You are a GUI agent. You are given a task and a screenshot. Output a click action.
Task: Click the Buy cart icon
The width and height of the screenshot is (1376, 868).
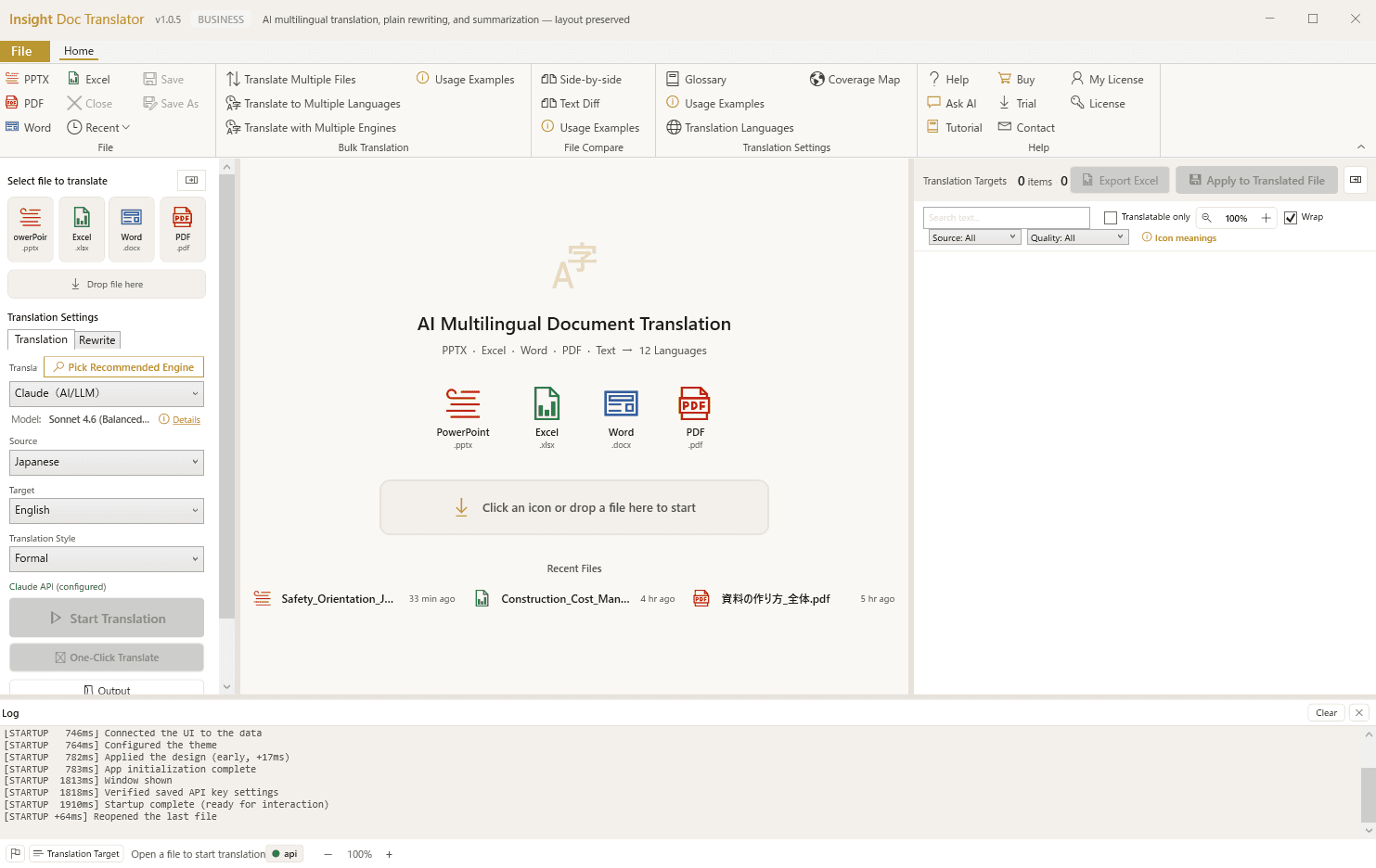tap(1004, 79)
